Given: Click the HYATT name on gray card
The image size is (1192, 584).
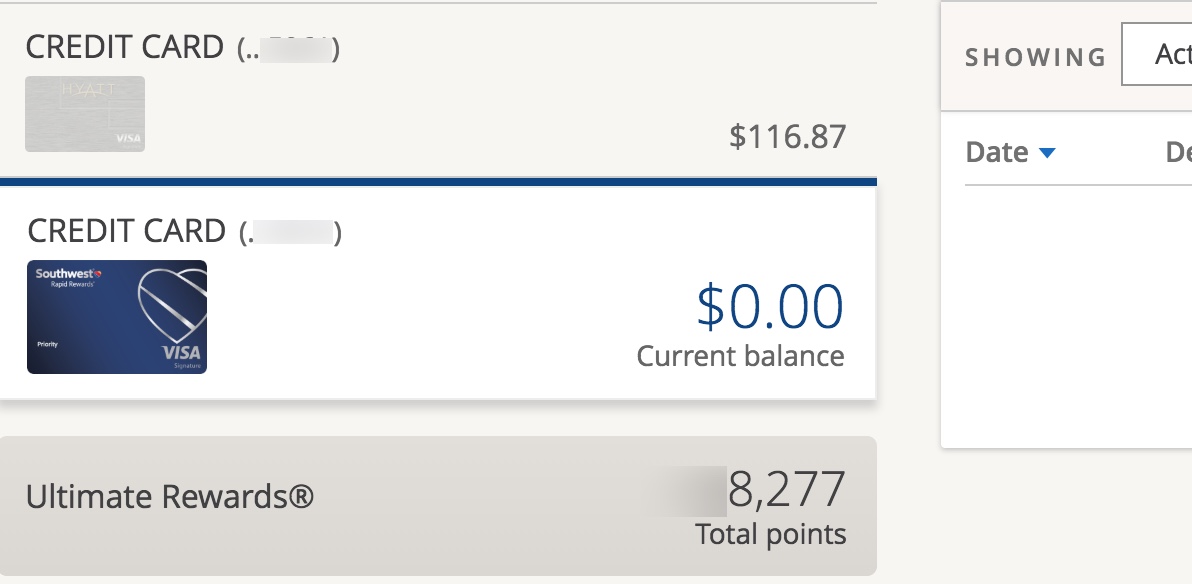Looking at the screenshot, I should tap(89, 90).
